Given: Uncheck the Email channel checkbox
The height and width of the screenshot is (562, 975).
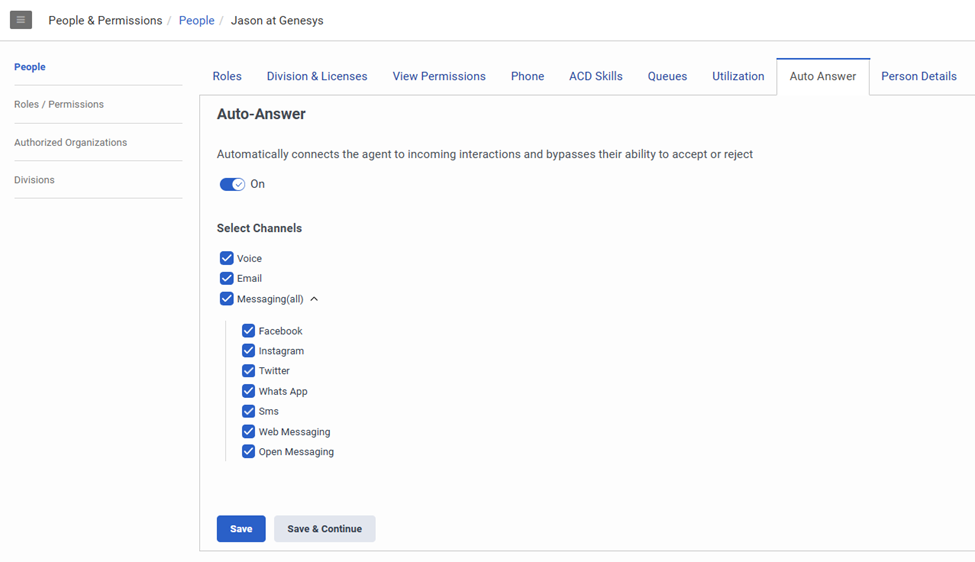Looking at the screenshot, I should [x=227, y=278].
